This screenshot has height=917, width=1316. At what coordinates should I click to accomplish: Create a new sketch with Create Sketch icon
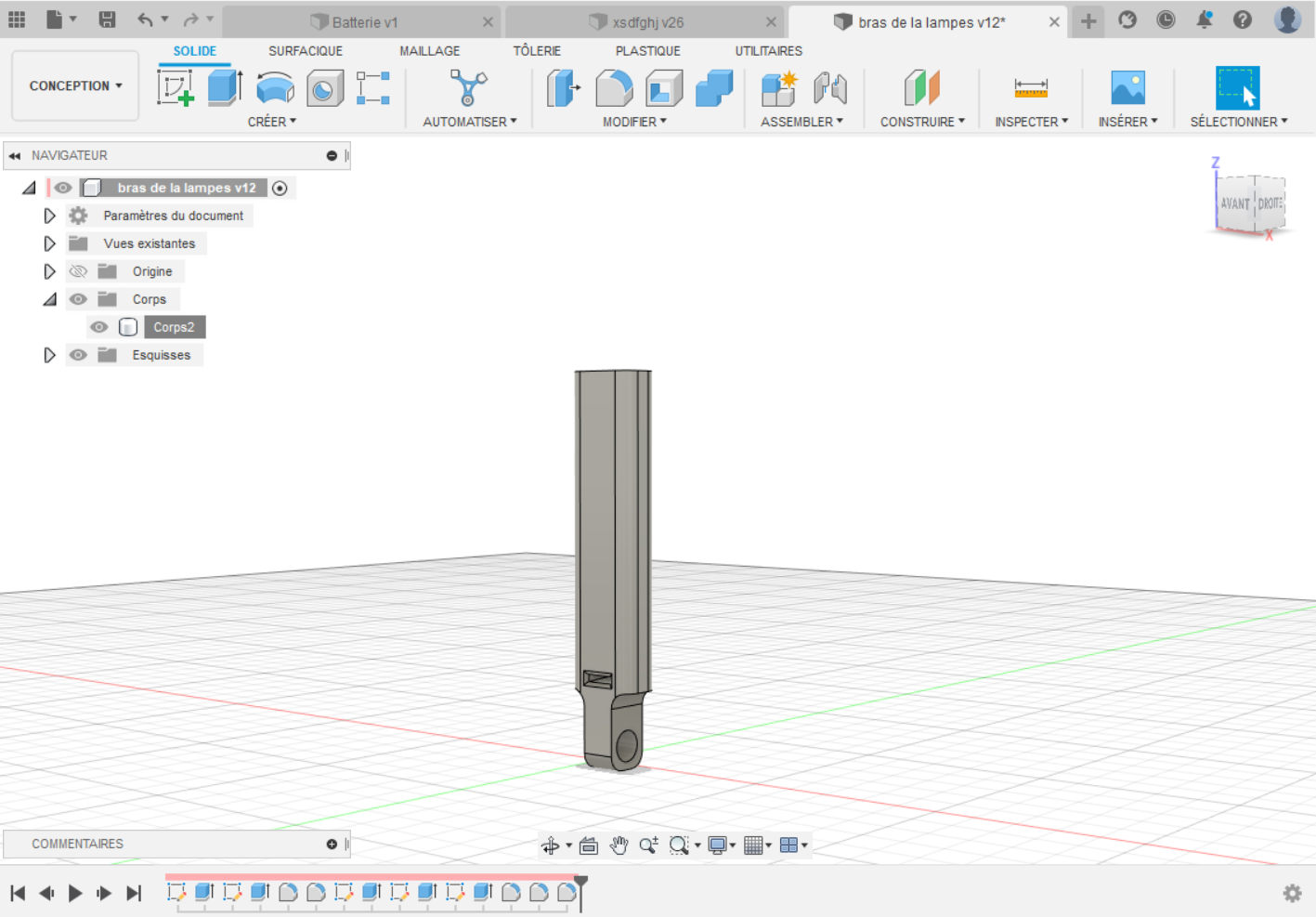176,88
